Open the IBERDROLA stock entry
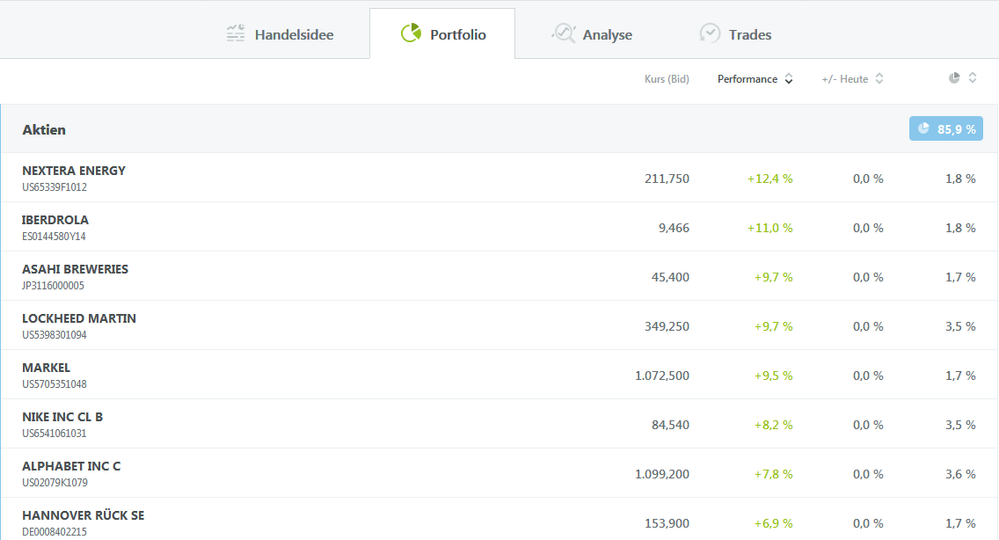 click(55, 220)
